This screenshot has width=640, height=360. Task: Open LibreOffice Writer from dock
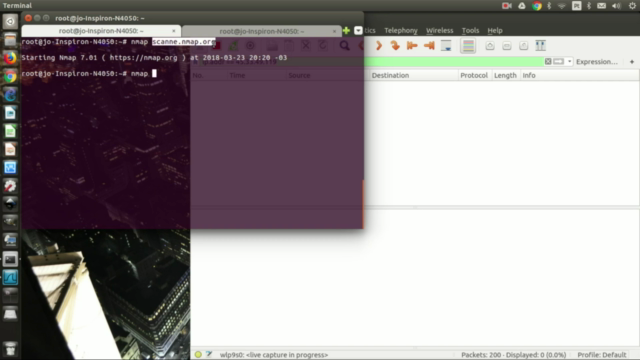(10, 113)
